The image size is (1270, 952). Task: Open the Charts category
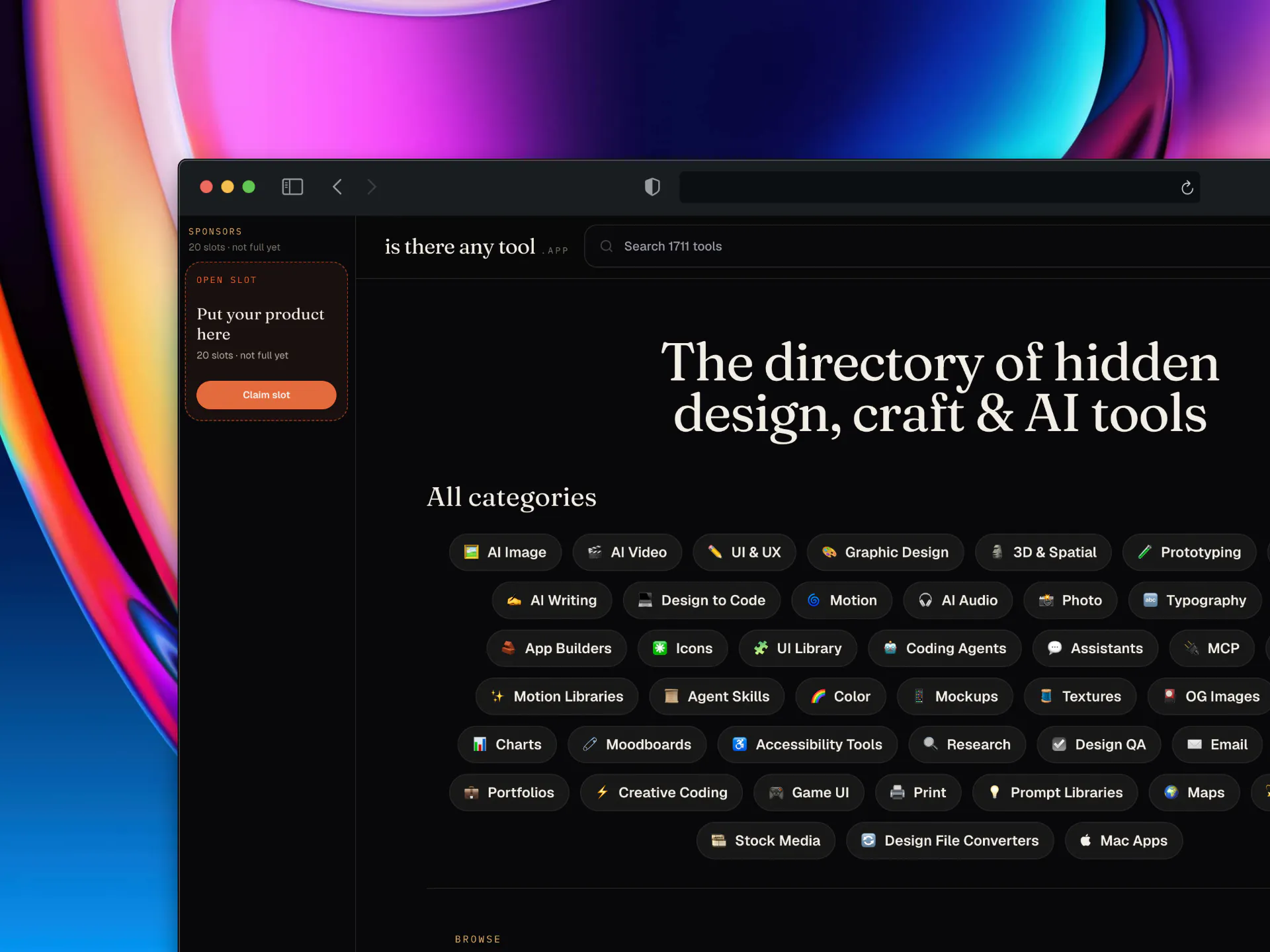[x=507, y=744]
